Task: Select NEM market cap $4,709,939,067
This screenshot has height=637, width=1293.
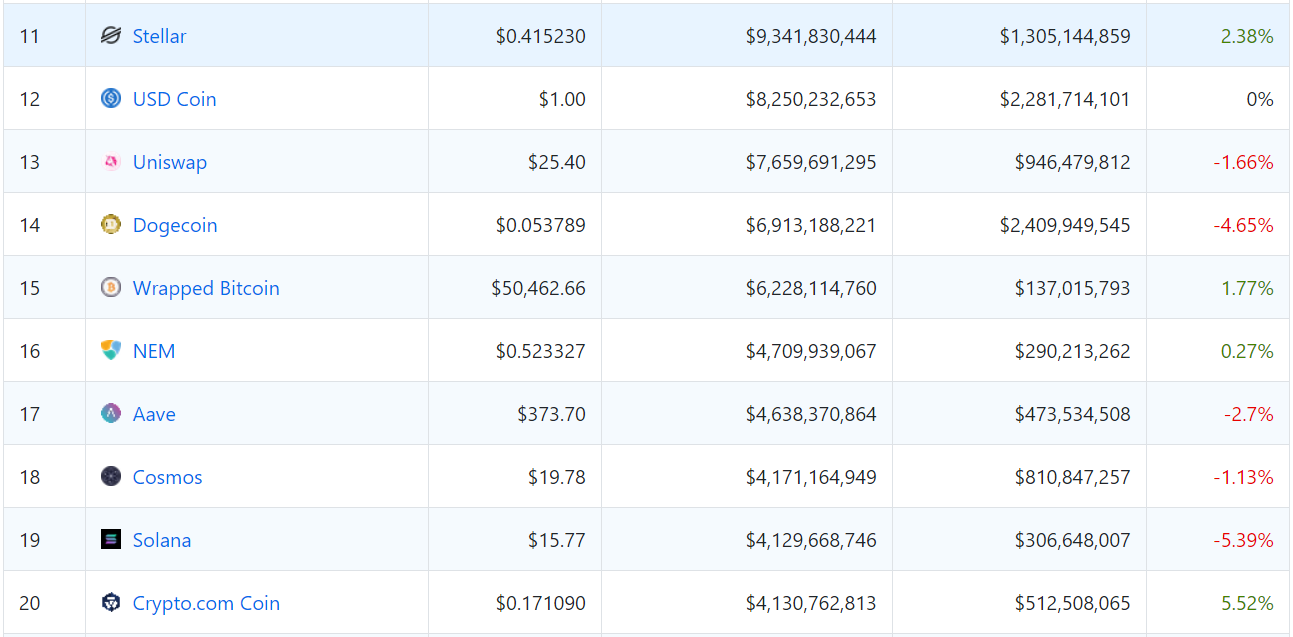Action: (x=811, y=351)
